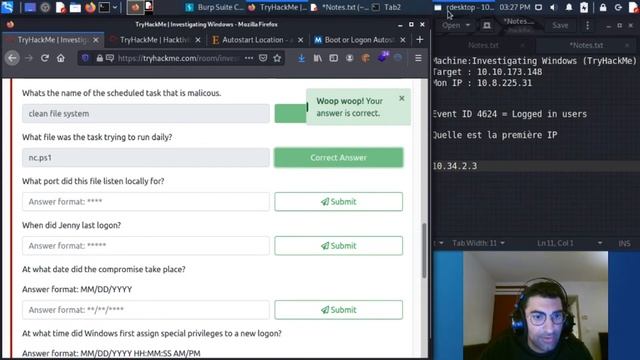
Task: Click the 03:27 PM clock
Action: pyautogui.click(x=515, y=7)
